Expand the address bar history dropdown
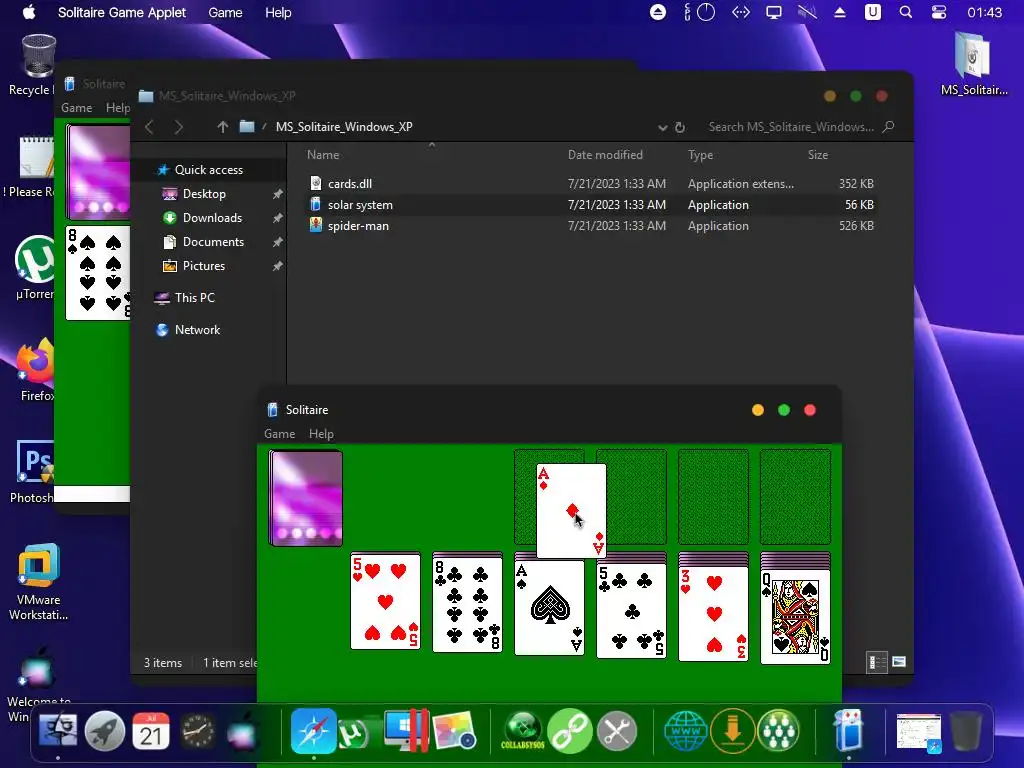This screenshot has width=1024, height=768. (x=662, y=127)
